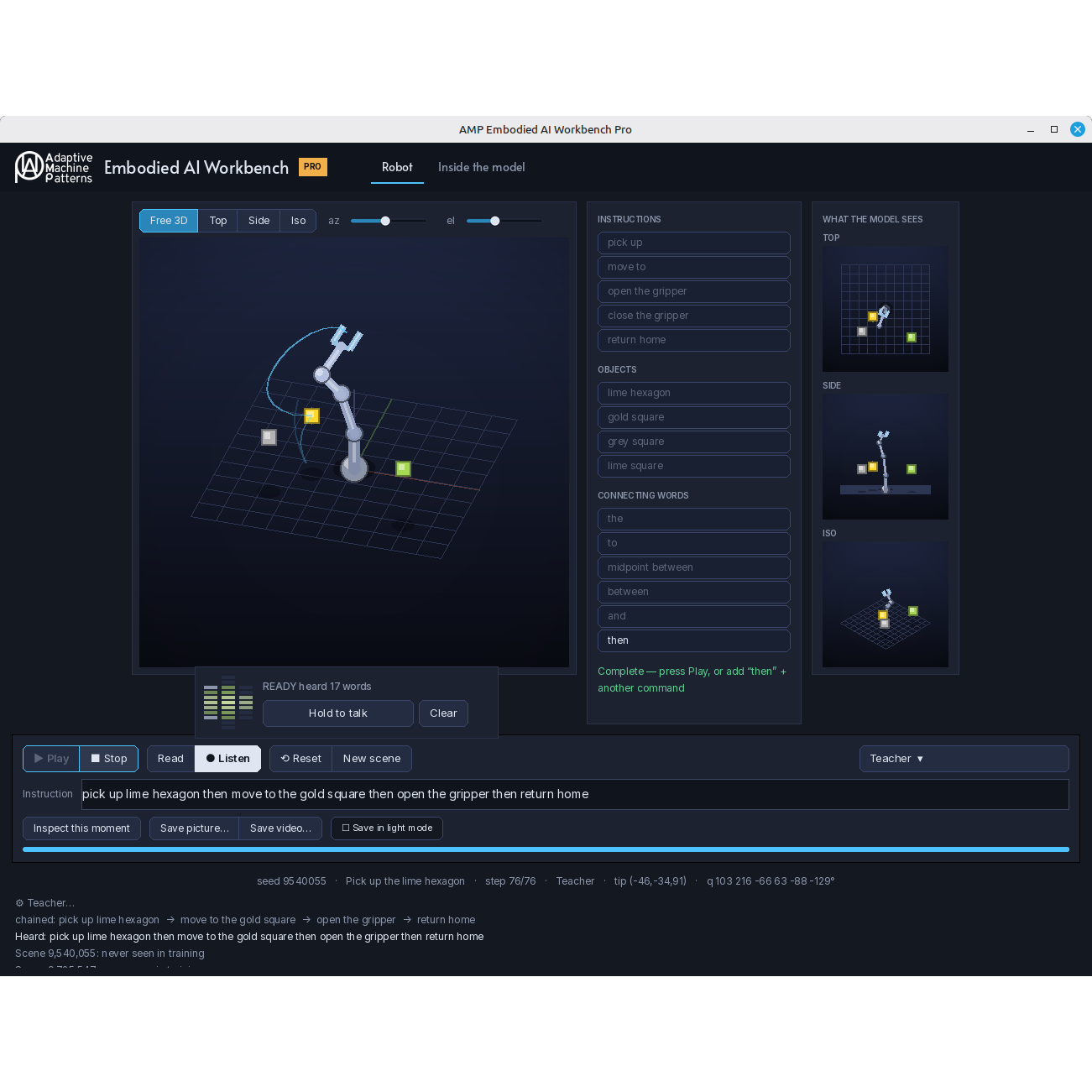Click the PRO badge
Image resolution: width=1092 pixels, height=1092 pixels.
coord(312,167)
